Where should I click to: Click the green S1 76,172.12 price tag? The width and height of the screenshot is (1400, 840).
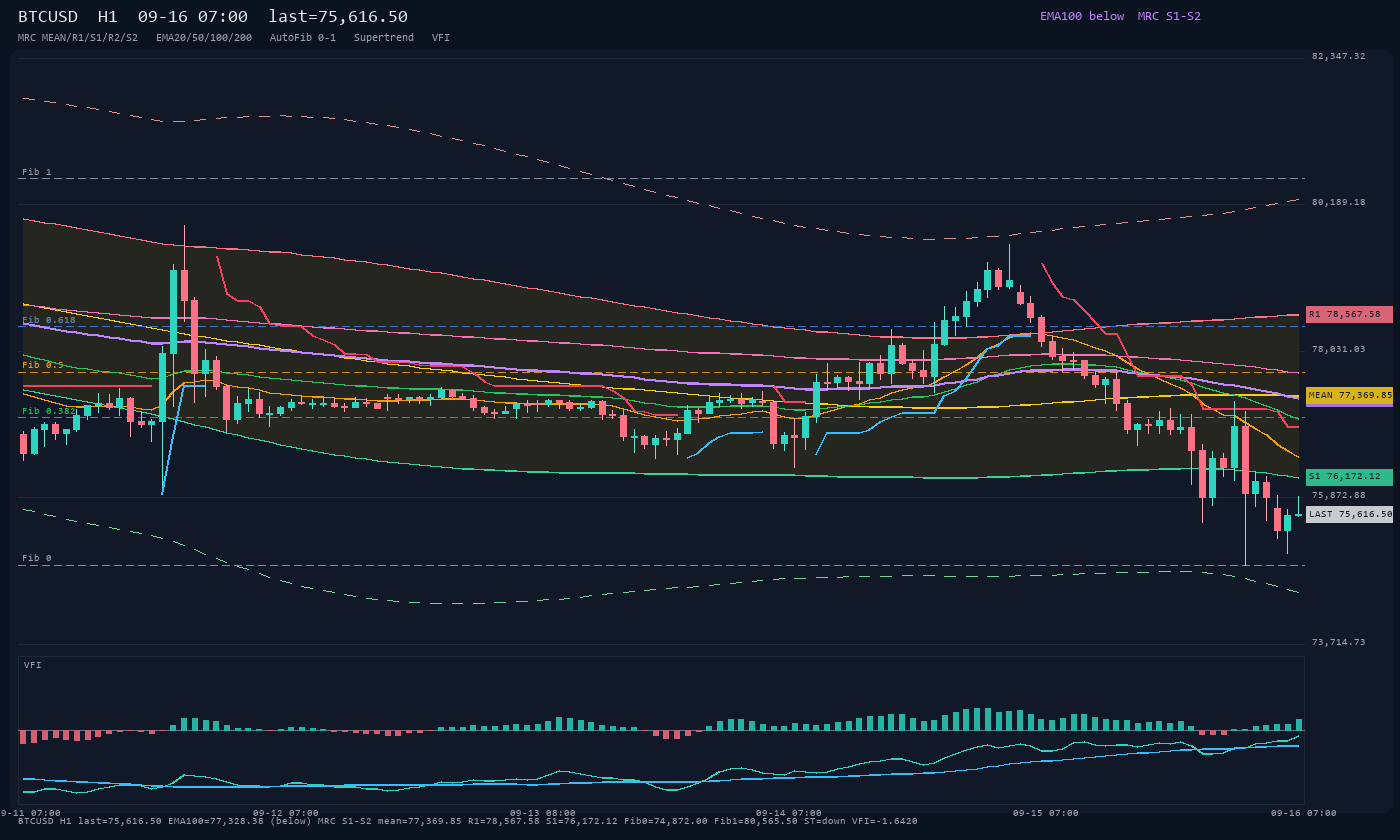click(1349, 477)
